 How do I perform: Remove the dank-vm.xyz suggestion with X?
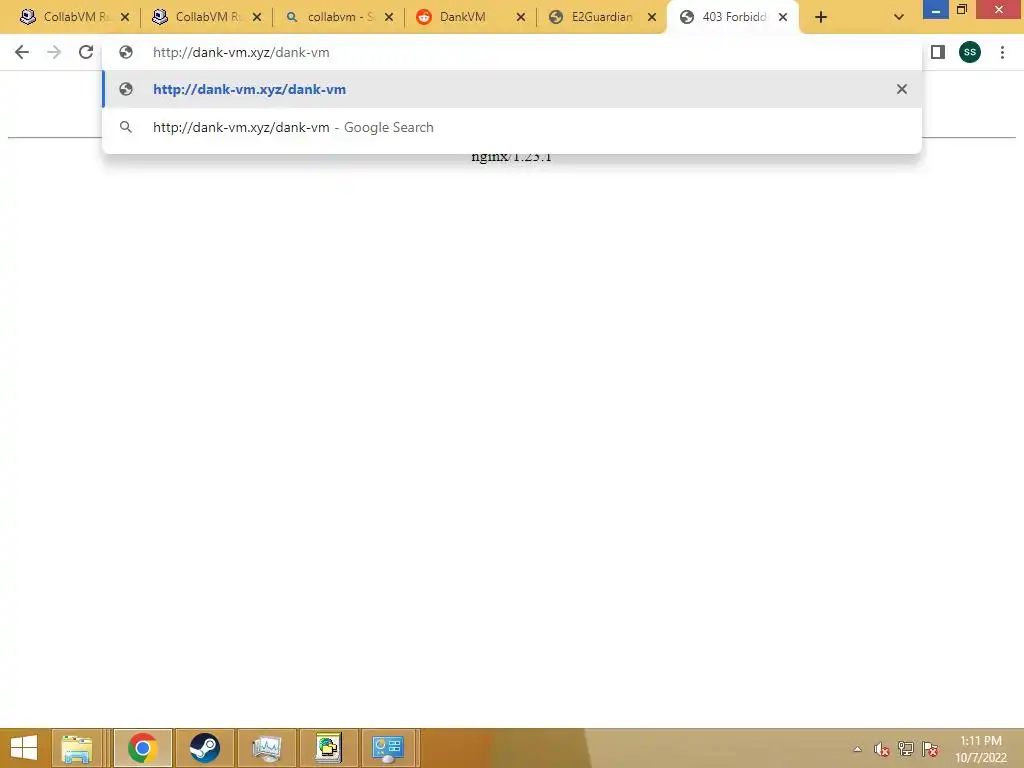902,89
